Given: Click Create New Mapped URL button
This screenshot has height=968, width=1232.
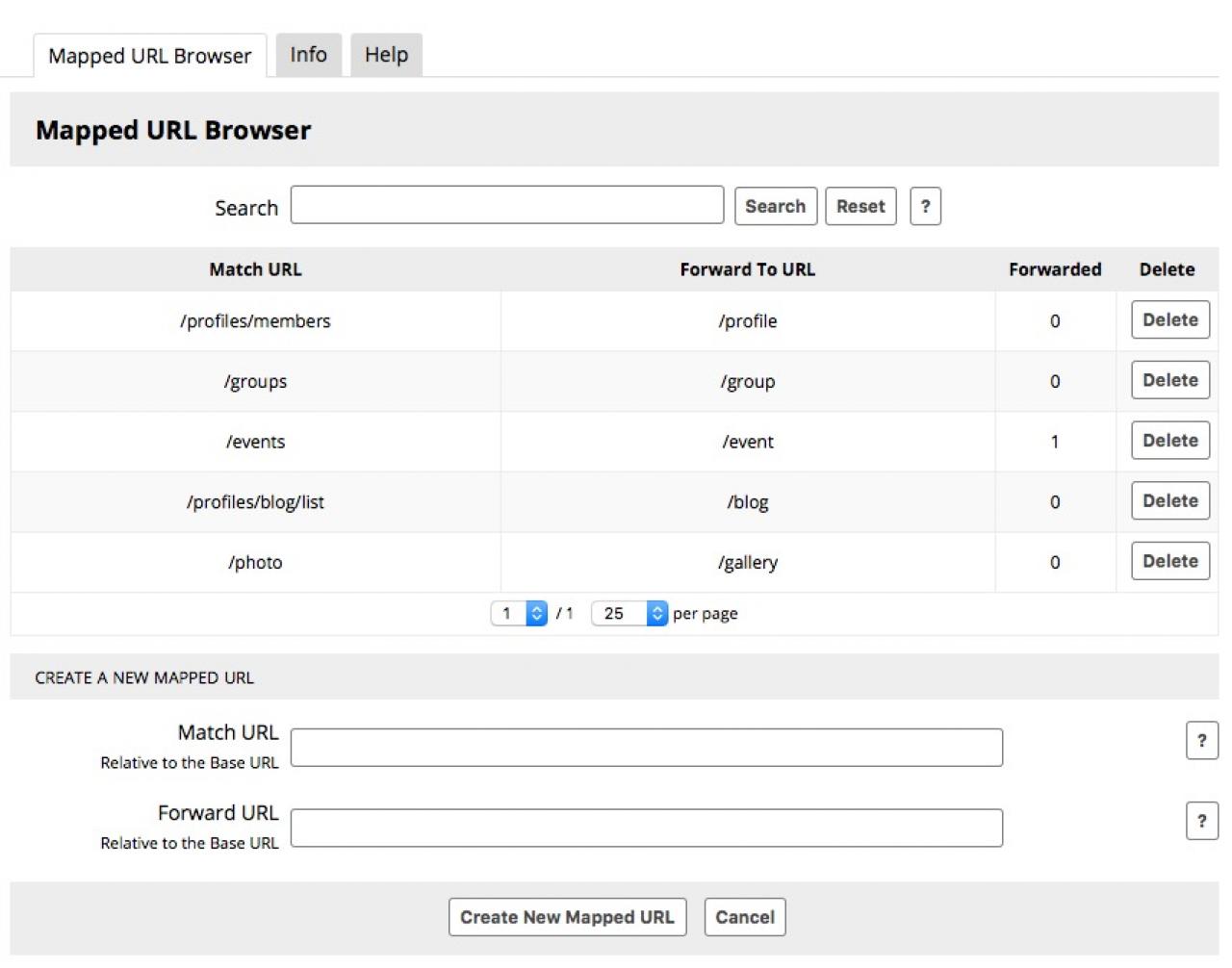Looking at the screenshot, I should coord(567,917).
